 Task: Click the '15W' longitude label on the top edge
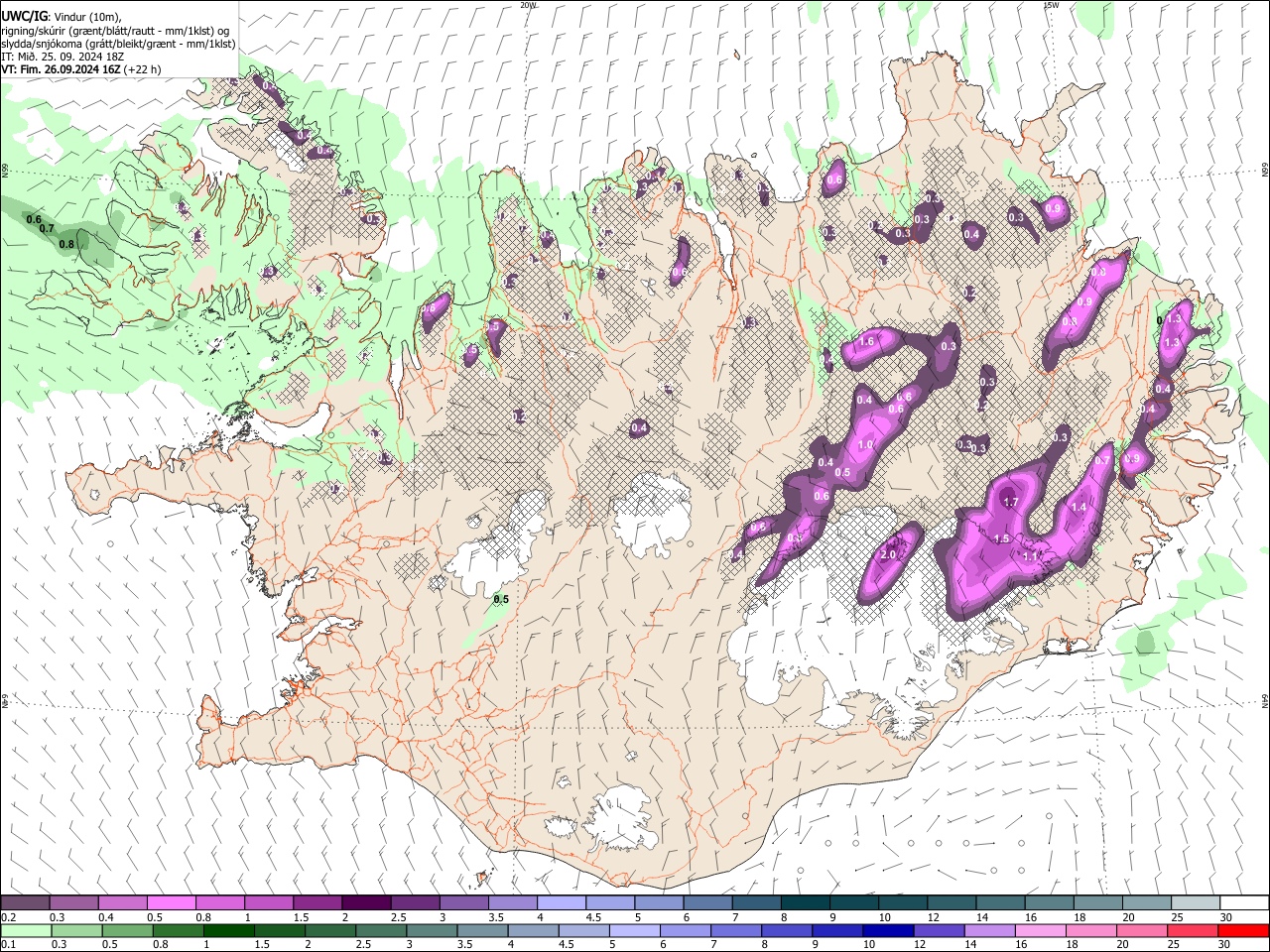coord(1051,5)
